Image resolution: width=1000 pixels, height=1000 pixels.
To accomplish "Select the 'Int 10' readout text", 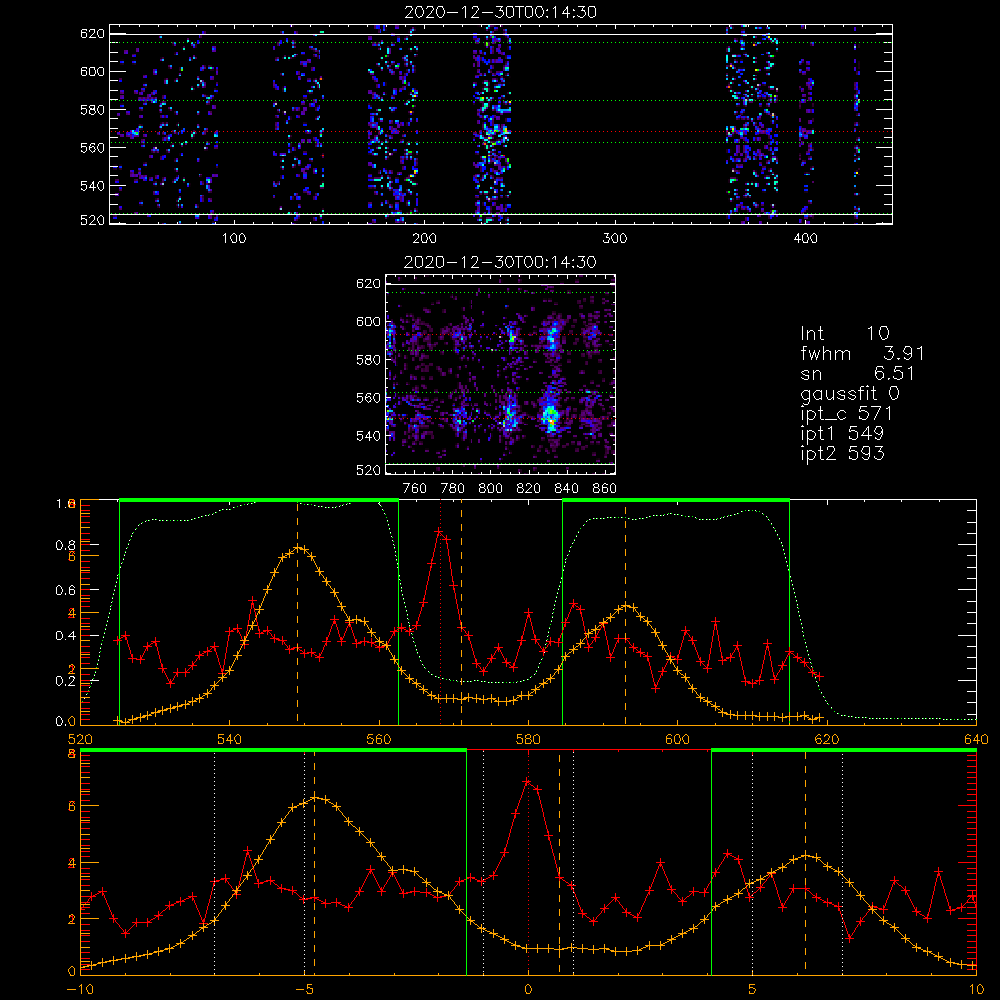I will pyautogui.click(x=845, y=333).
